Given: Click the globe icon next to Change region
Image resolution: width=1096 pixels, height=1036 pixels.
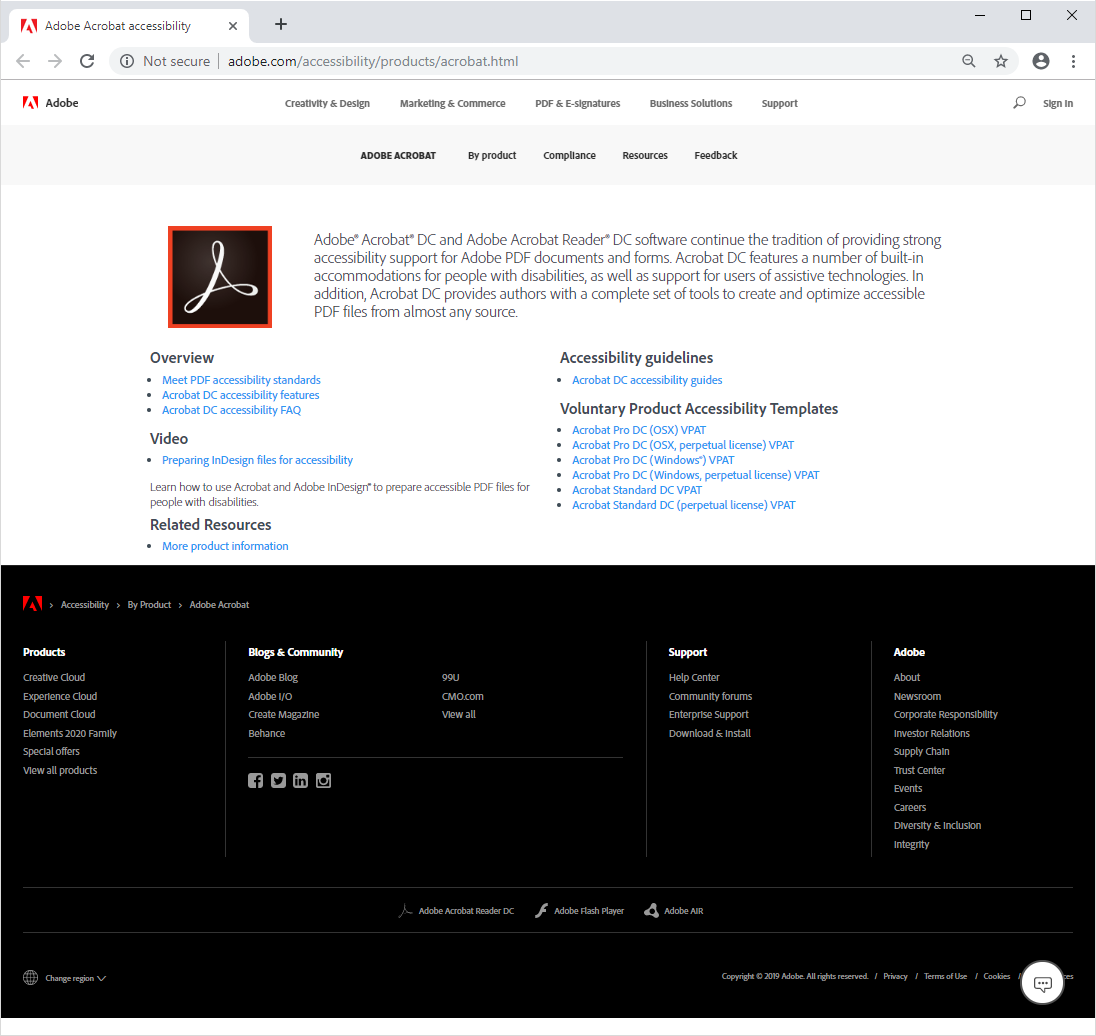Looking at the screenshot, I should point(30,977).
